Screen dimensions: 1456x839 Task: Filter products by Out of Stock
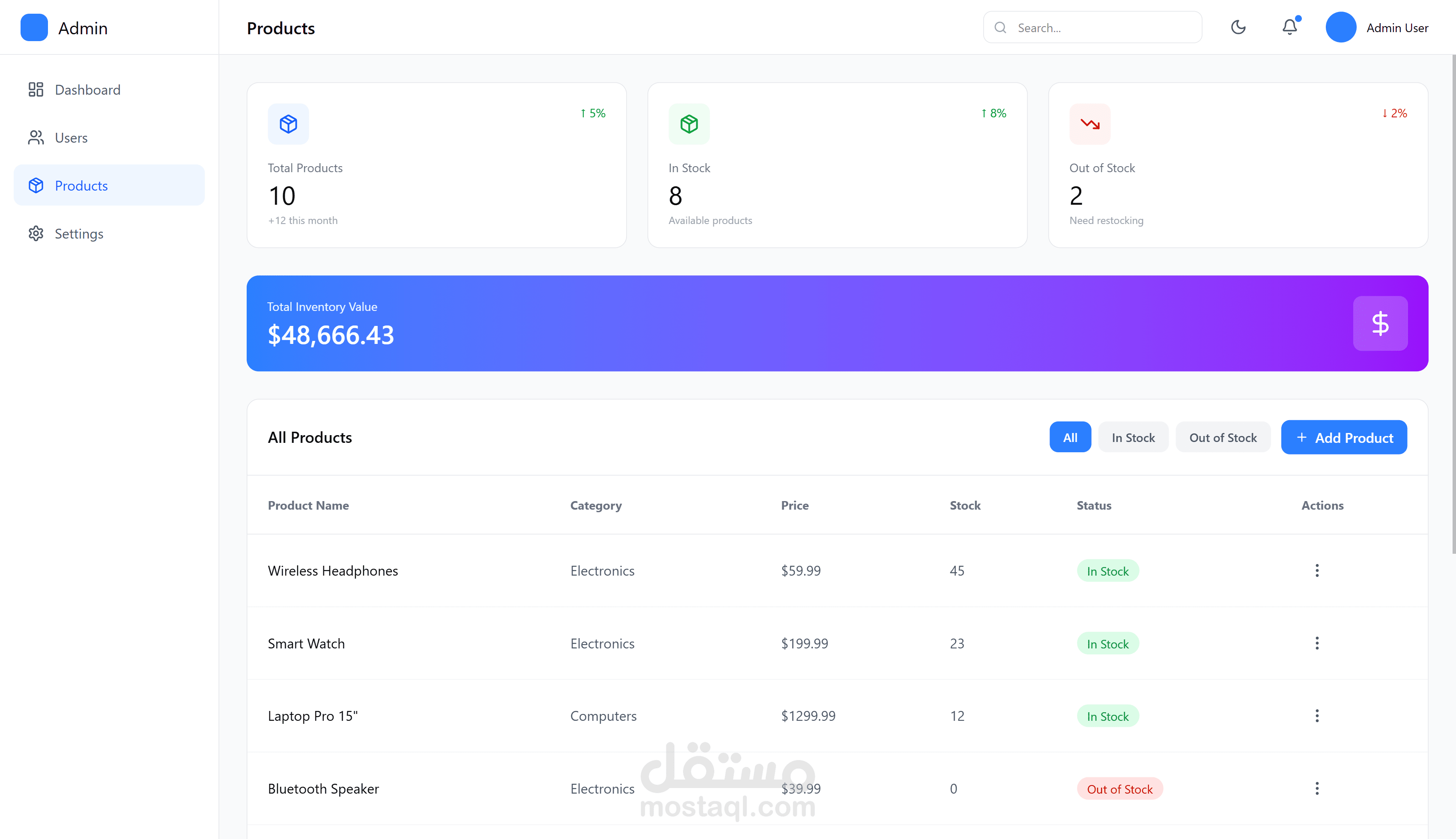[1222, 437]
